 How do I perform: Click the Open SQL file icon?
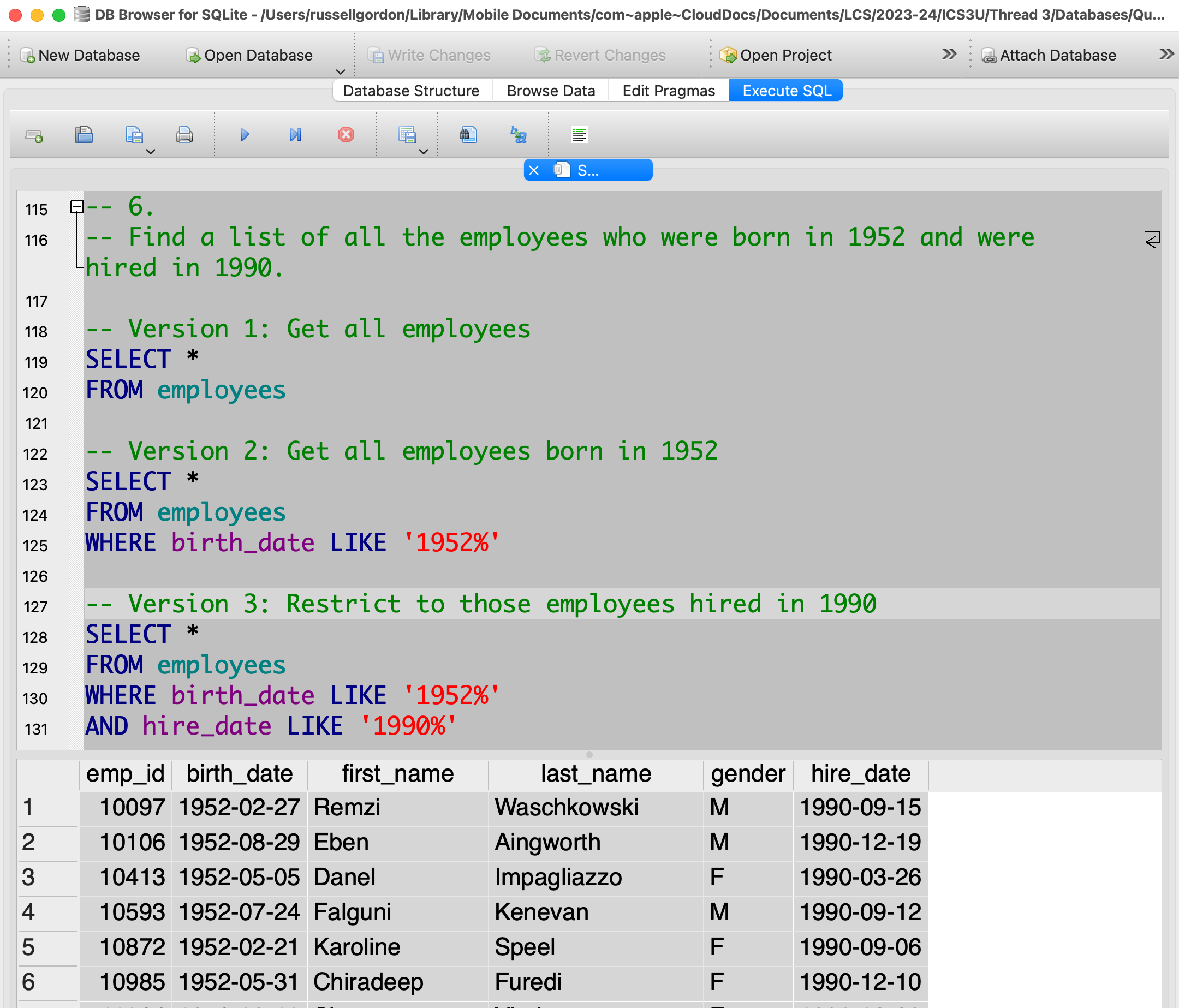click(x=84, y=135)
